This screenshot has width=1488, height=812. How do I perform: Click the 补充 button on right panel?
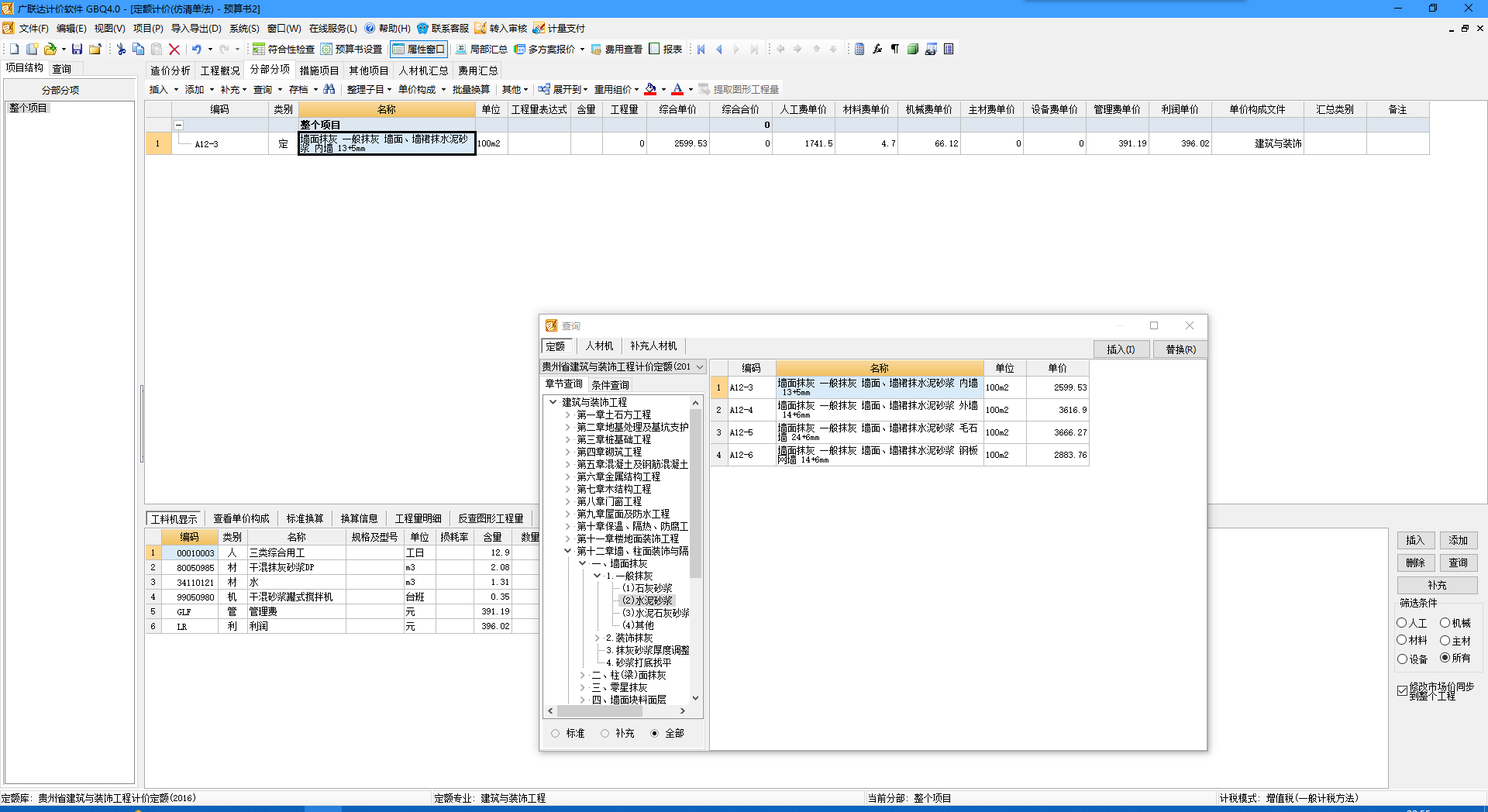(x=1438, y=586)
